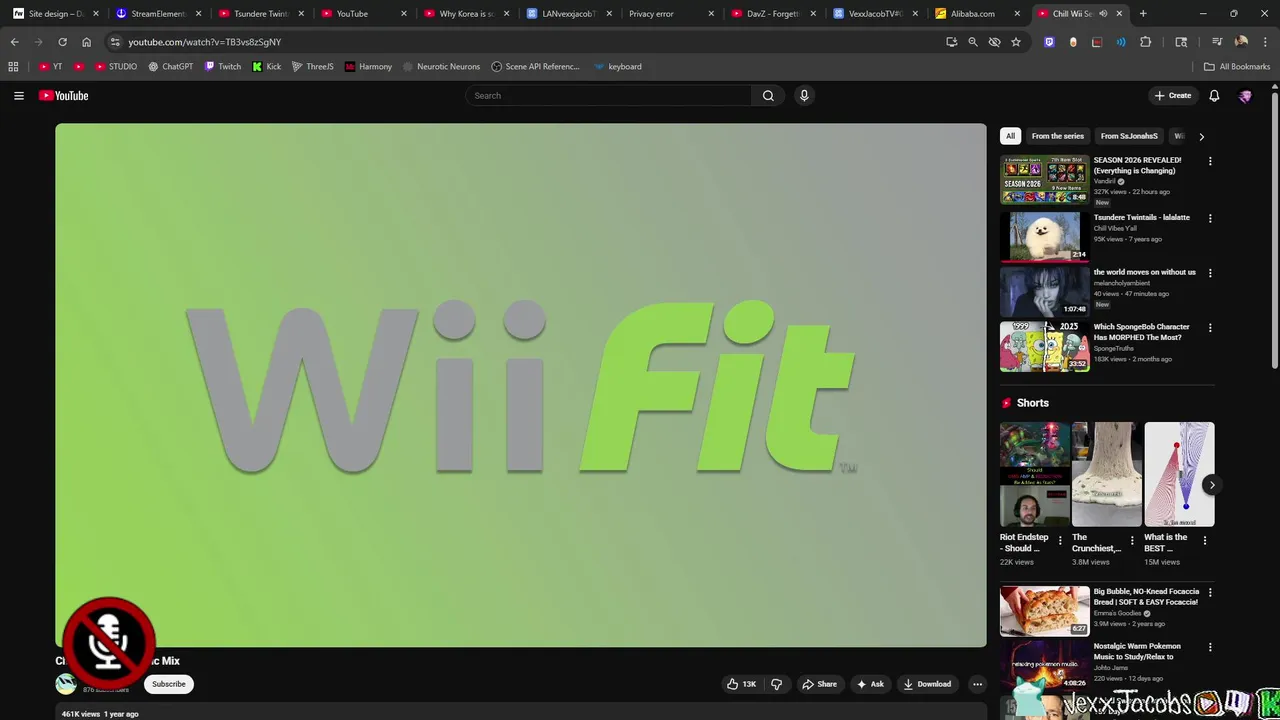Open a new browser tab
The width and height of the screenshot is (1280, 720).
coord(1143,14)
